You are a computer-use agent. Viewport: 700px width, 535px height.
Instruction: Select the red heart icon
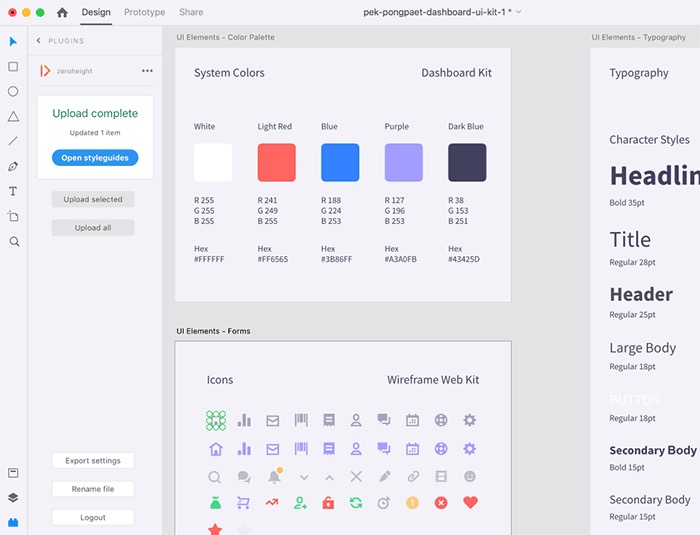point(470,502)
